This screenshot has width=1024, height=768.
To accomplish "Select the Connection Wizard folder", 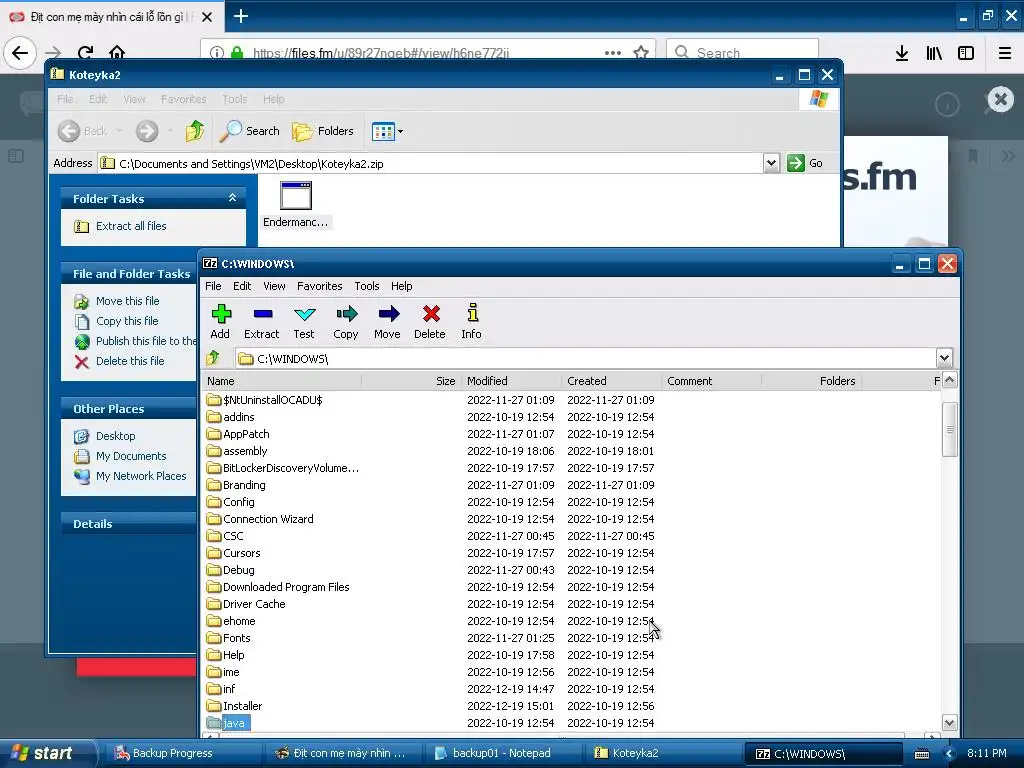I will click(x=260, y=519).
